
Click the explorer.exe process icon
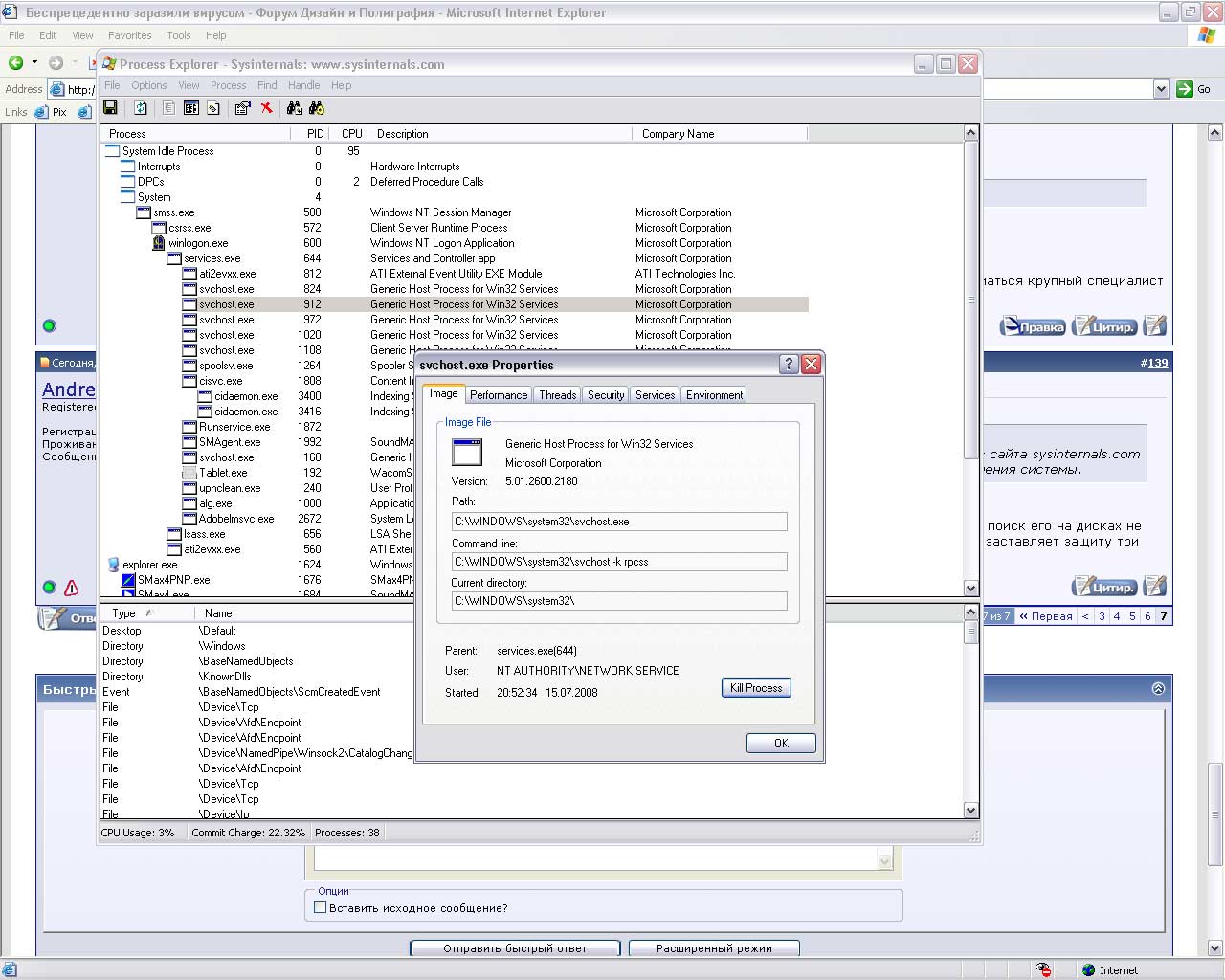113,565
